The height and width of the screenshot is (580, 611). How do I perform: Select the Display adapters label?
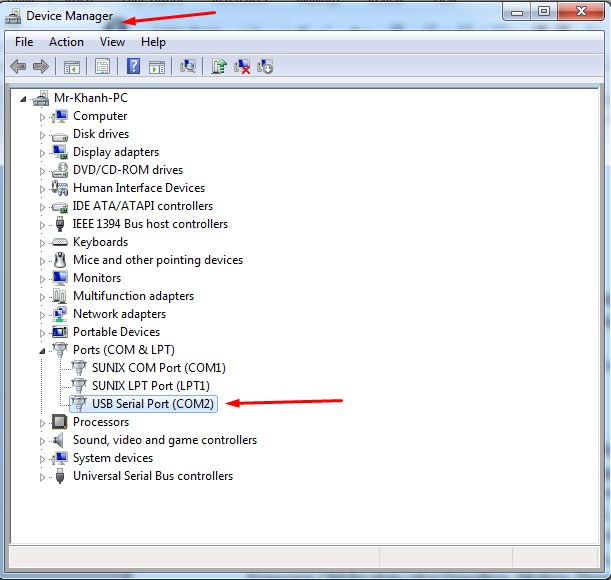click(x=116, y=152)
